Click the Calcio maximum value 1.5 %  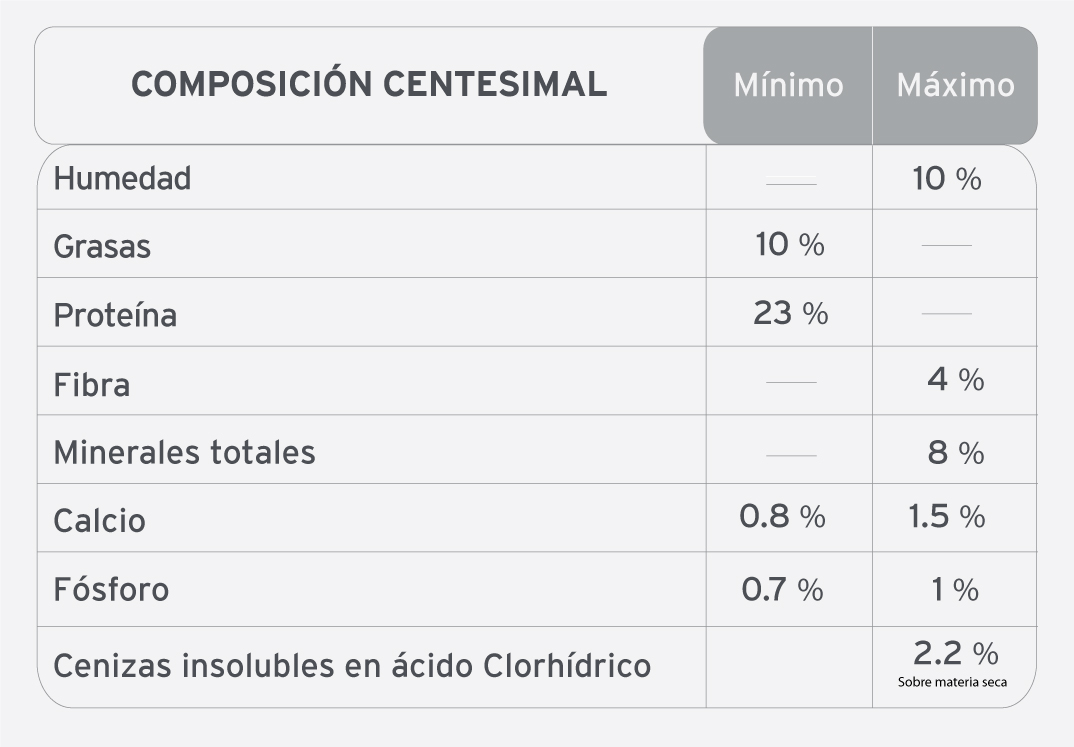[947, 516]
